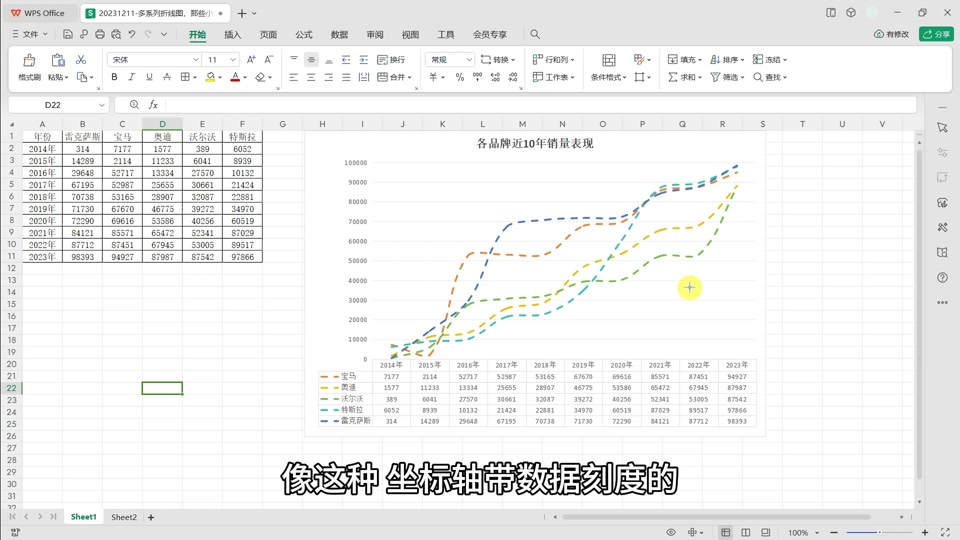Click the 筛选 filter button
Image resolution: width=960 pixels, height=540 pixels.
pyautogui.click(x=727, y=77)
